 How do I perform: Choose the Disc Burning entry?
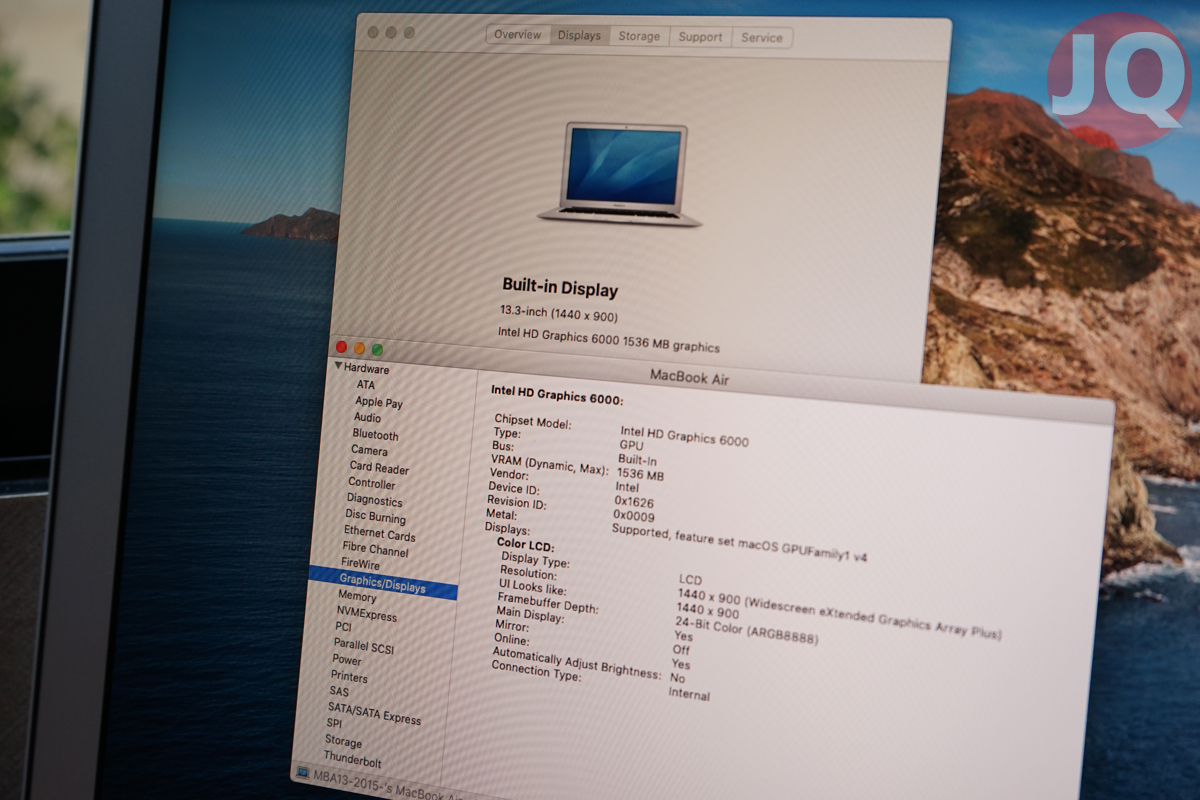[375, 517]
